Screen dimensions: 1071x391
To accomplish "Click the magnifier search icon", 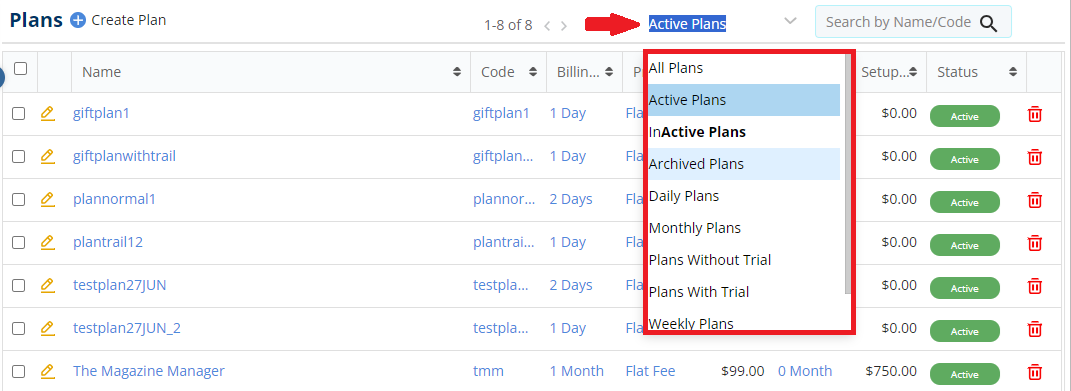I will pyautogui.click(x=988, y=23).
